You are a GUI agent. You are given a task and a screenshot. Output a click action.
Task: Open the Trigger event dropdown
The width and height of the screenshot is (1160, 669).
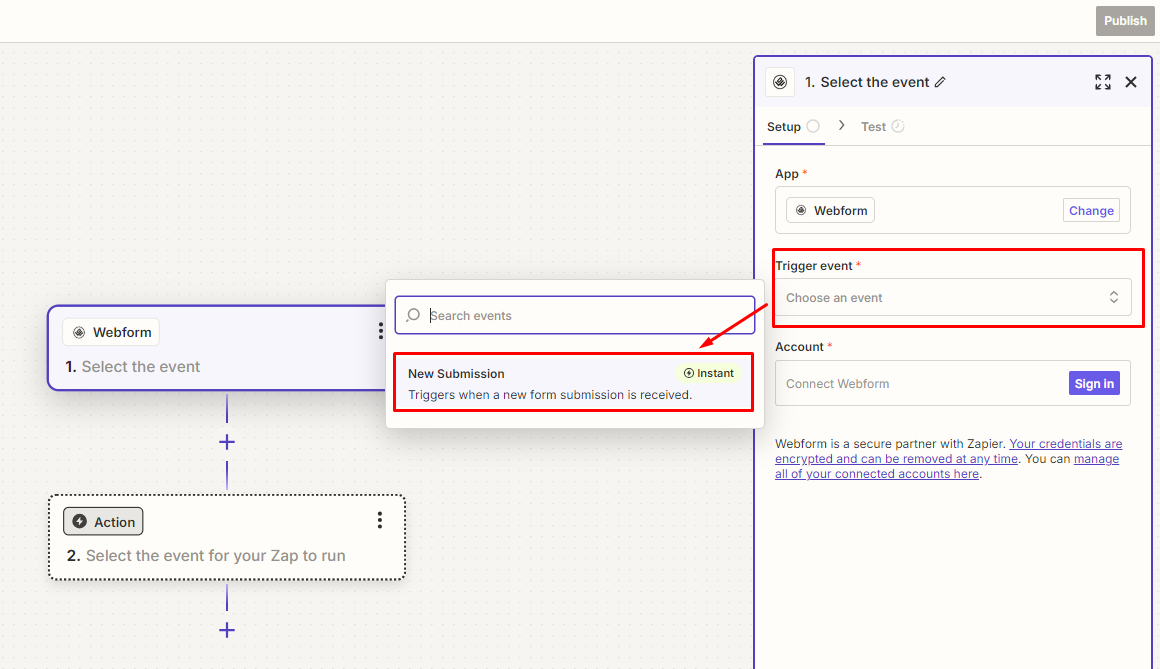(x=953, y=297)
